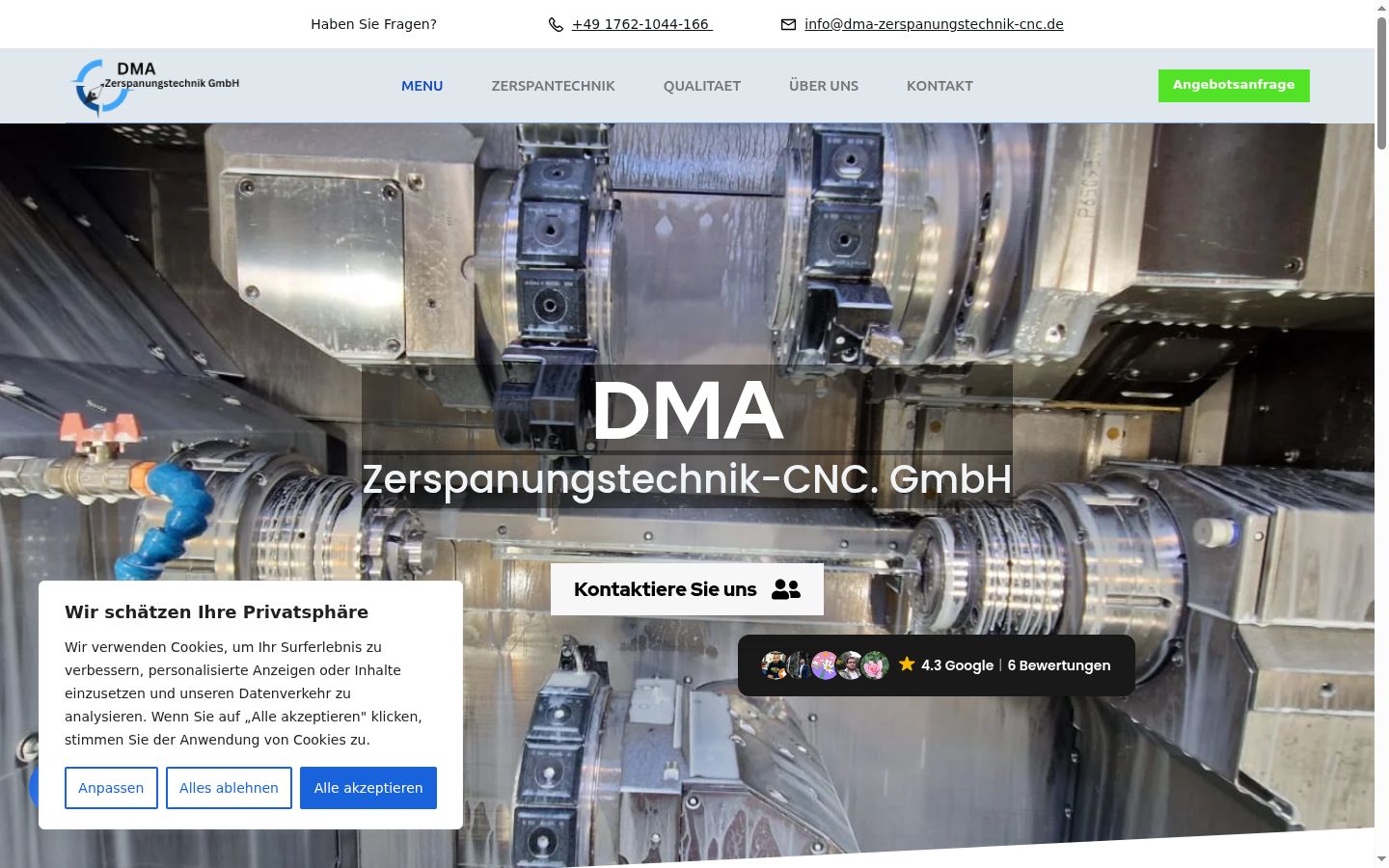The image size is (1389, 868).
Task: Click the Zerspanungstechnik-CNC. GmbH hero subtitle
Action: coord(687,479)
